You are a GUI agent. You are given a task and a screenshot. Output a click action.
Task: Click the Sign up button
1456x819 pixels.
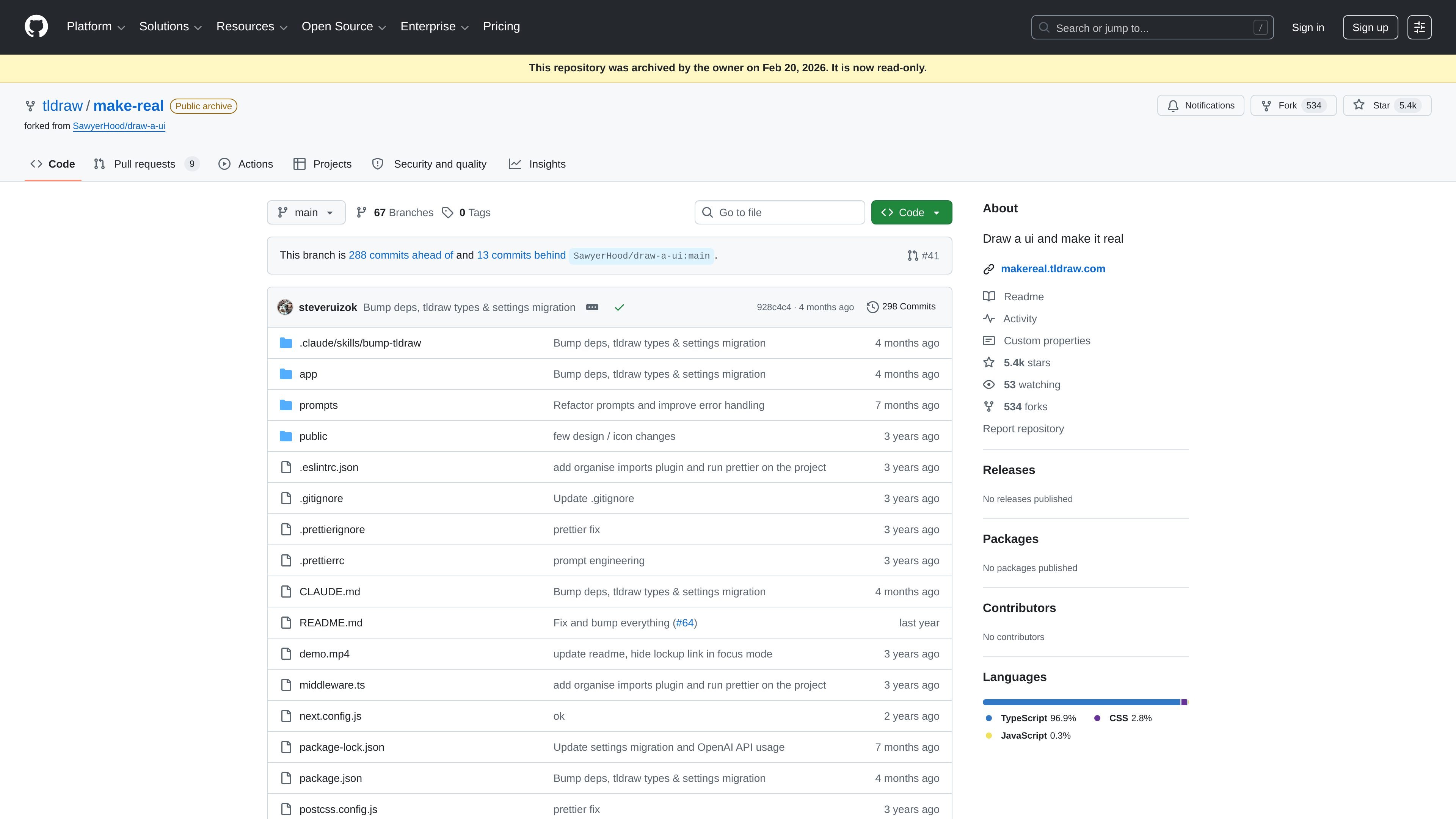pyautogui.click(x=1370, y=27)
